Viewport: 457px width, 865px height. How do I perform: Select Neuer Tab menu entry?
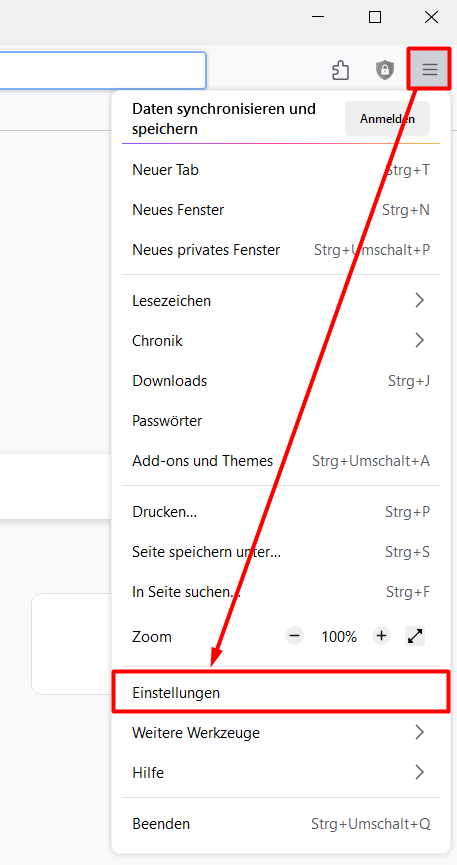pos(281,169)
